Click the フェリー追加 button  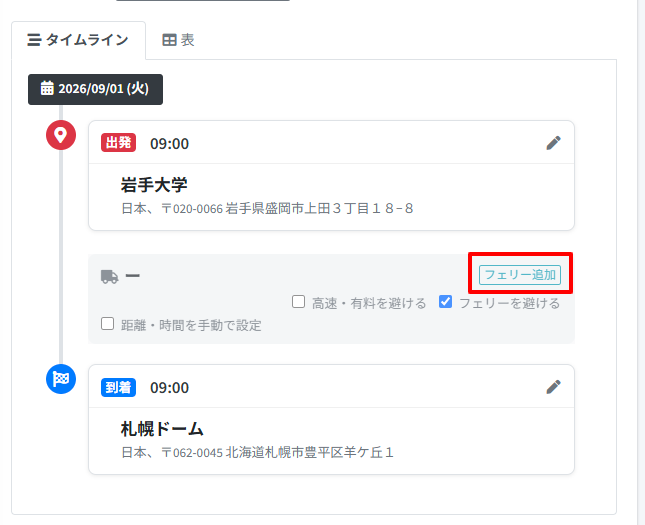click(520, 274)
